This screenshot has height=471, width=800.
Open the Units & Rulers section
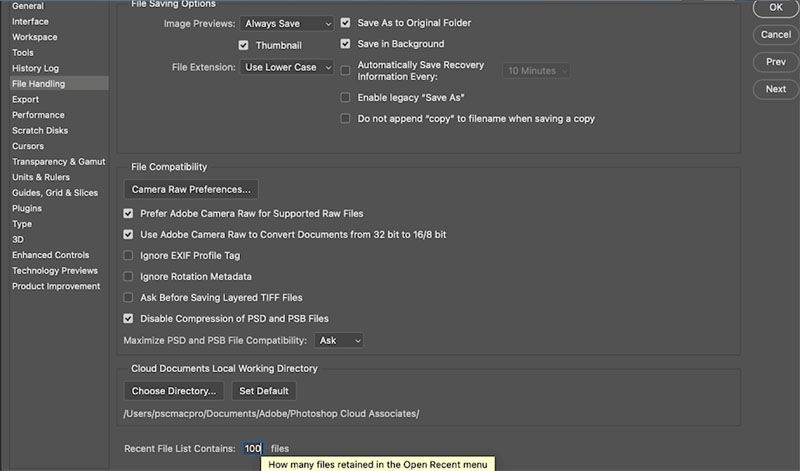pos(41,177)
